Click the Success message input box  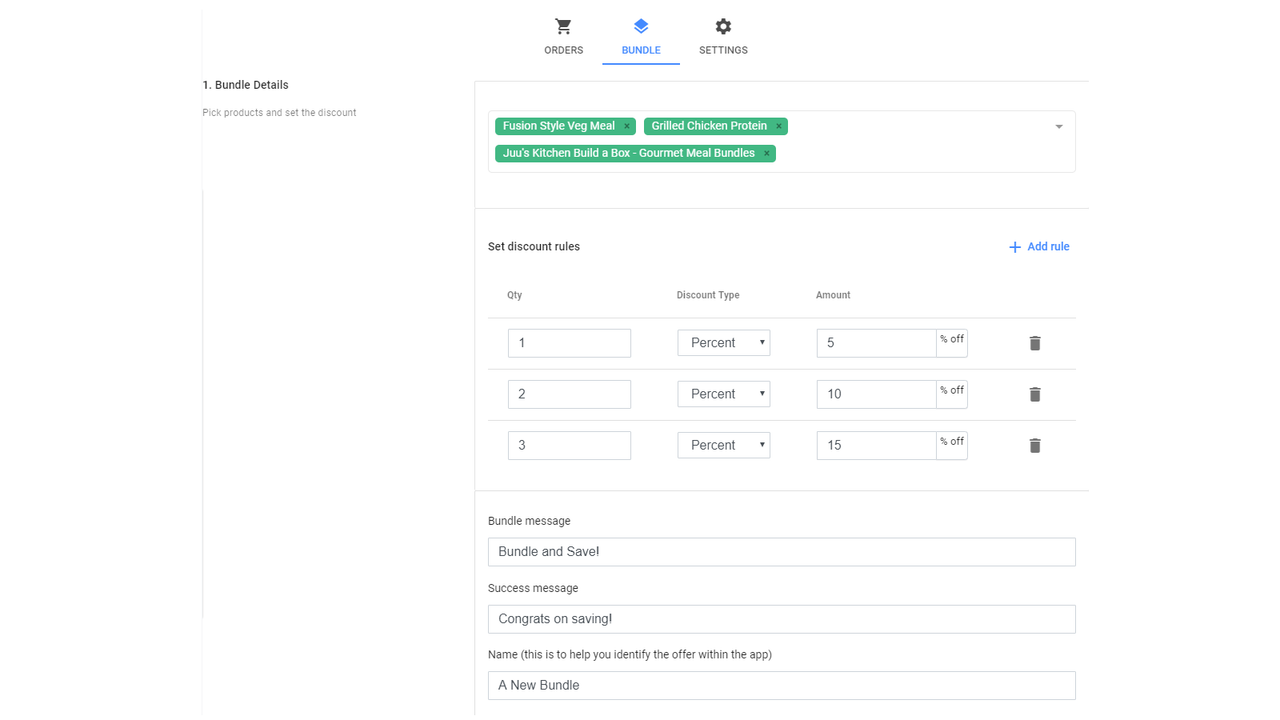[x=781, y=618]
